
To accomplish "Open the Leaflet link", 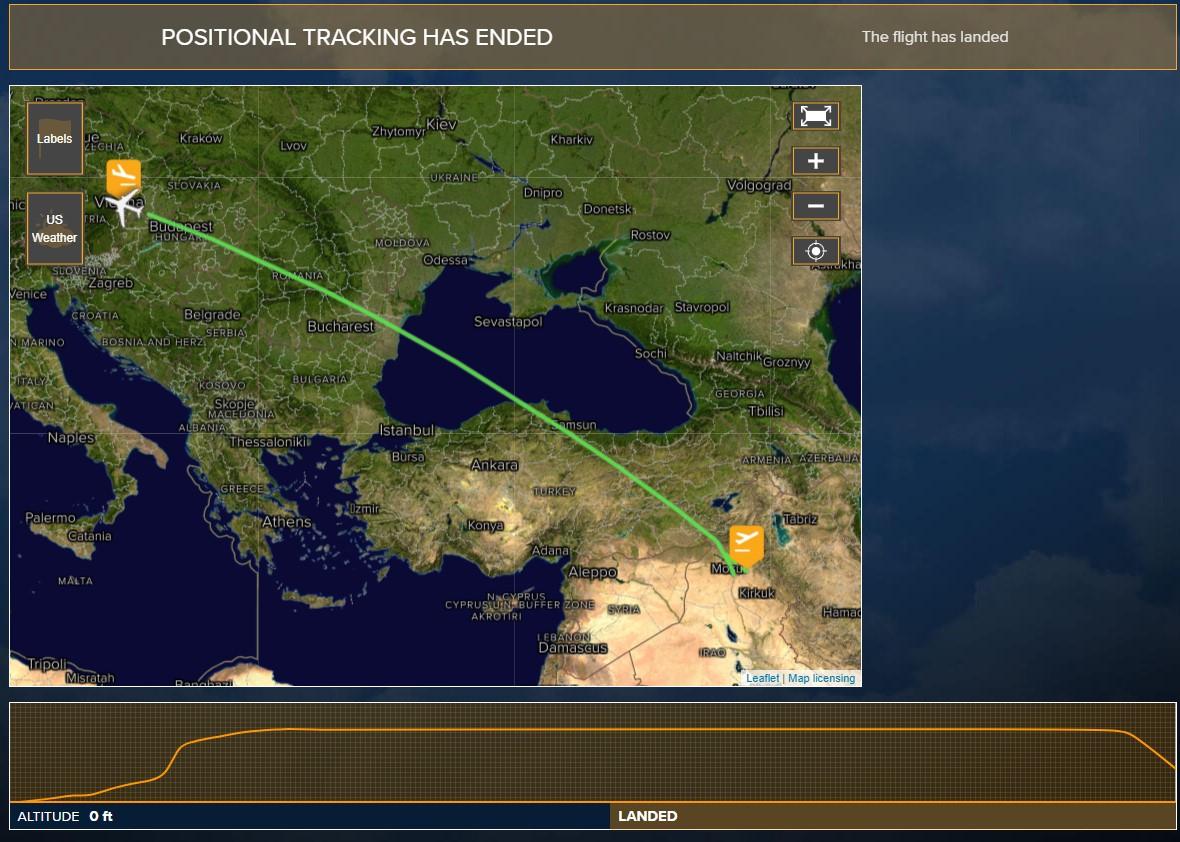I will click(x=762, y=678).
